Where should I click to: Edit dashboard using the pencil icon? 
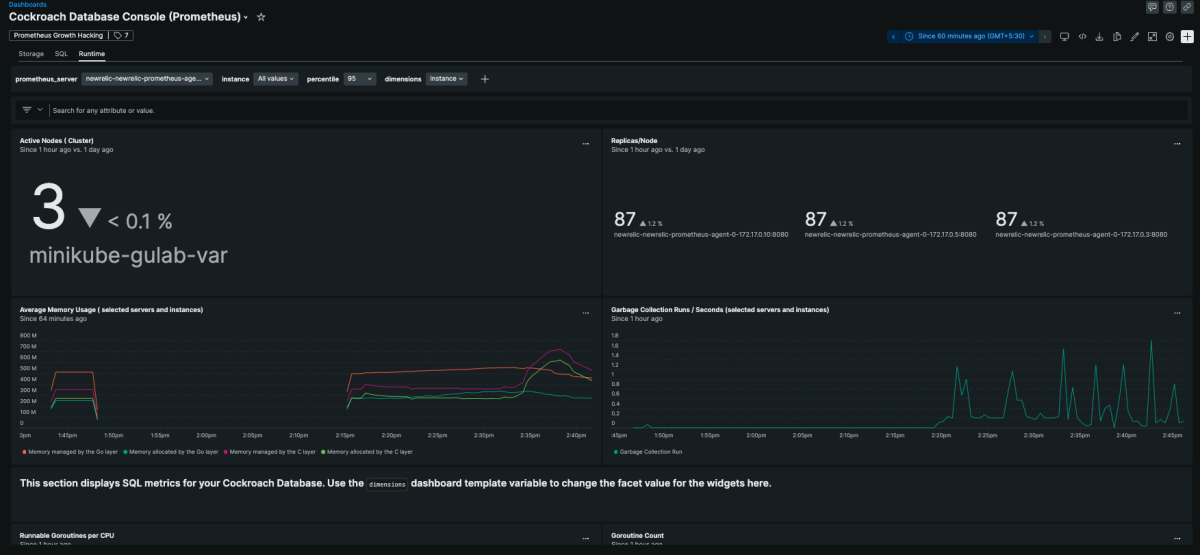[x=1134, y=36]
